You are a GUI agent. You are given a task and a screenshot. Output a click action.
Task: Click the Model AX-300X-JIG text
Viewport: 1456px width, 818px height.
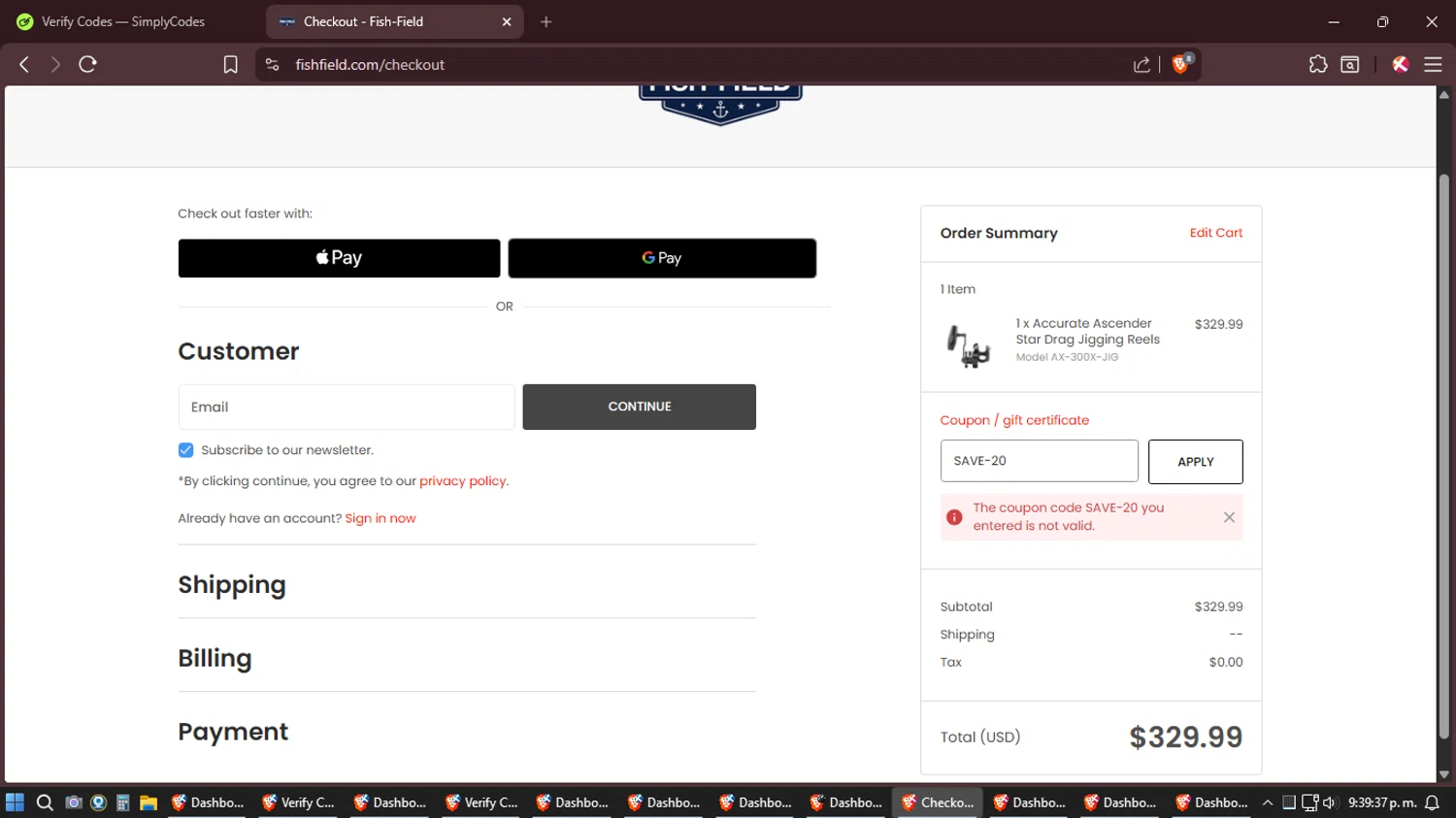[1067, 357]
